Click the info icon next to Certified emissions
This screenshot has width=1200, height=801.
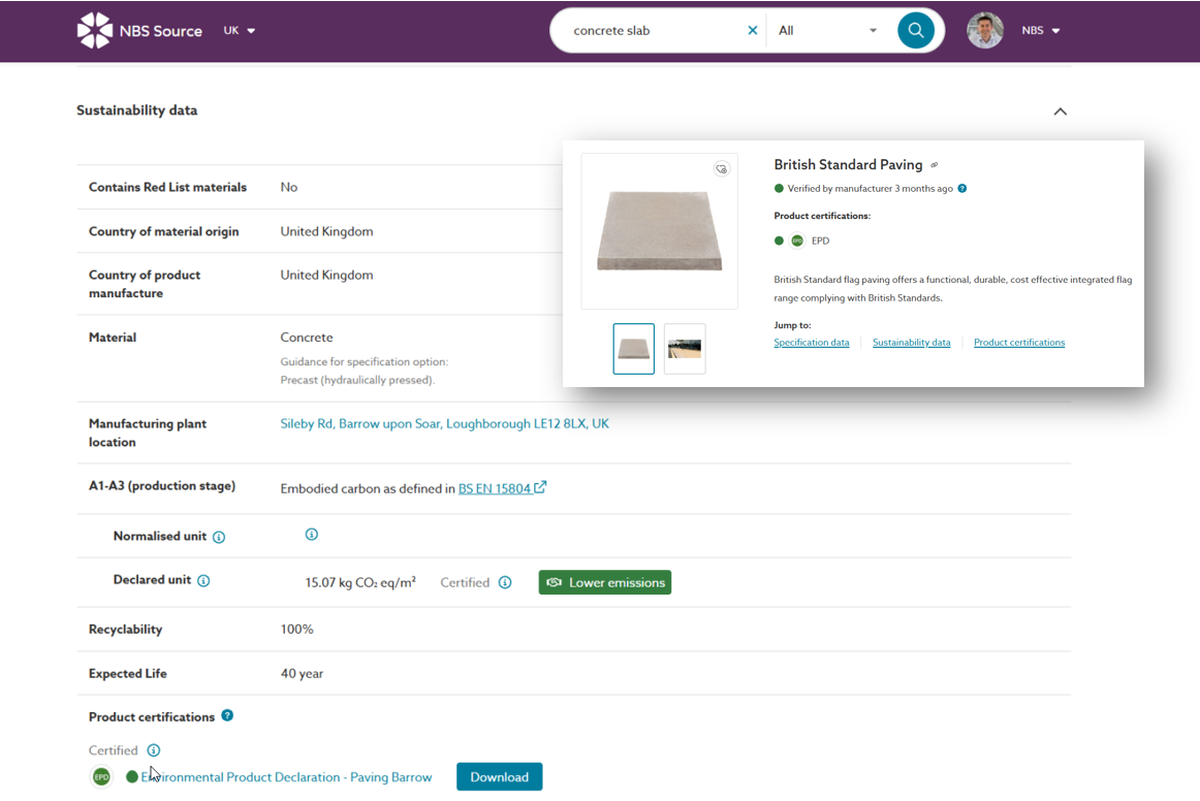click(x=505, y=582)
